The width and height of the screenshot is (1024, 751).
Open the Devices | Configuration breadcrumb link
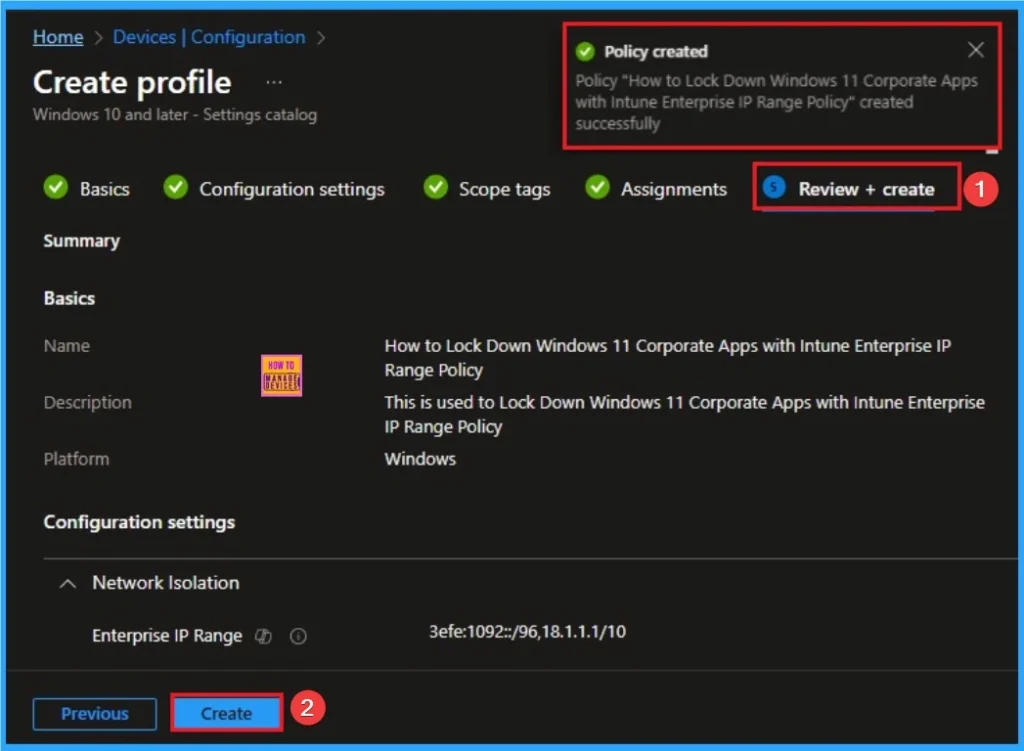[x=208, y=37]
